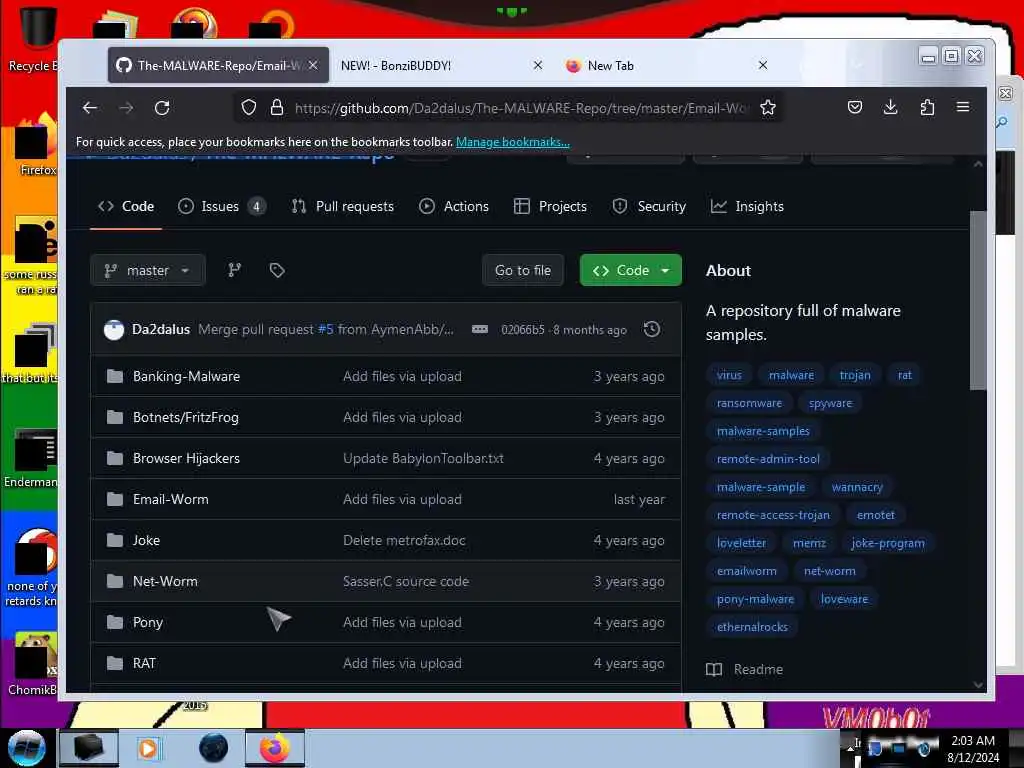This screenshot has height=768, width=1024.
Task: Click the Manage bookmarks link
Action: pyautogui.click(x=513, y=142)
